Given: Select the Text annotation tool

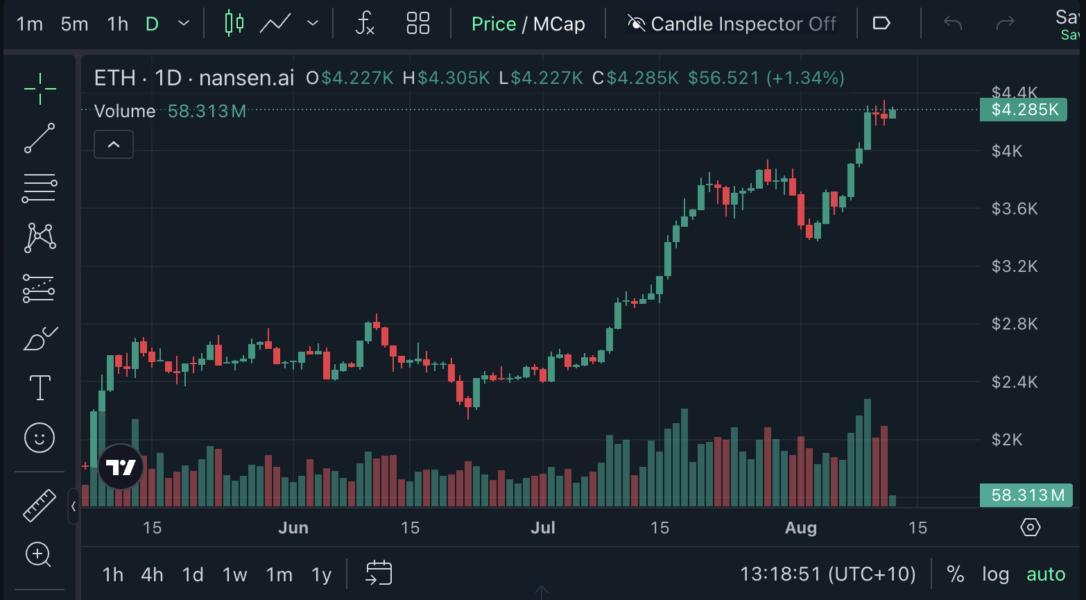Looking at the screenshot, I should point(38,388).
